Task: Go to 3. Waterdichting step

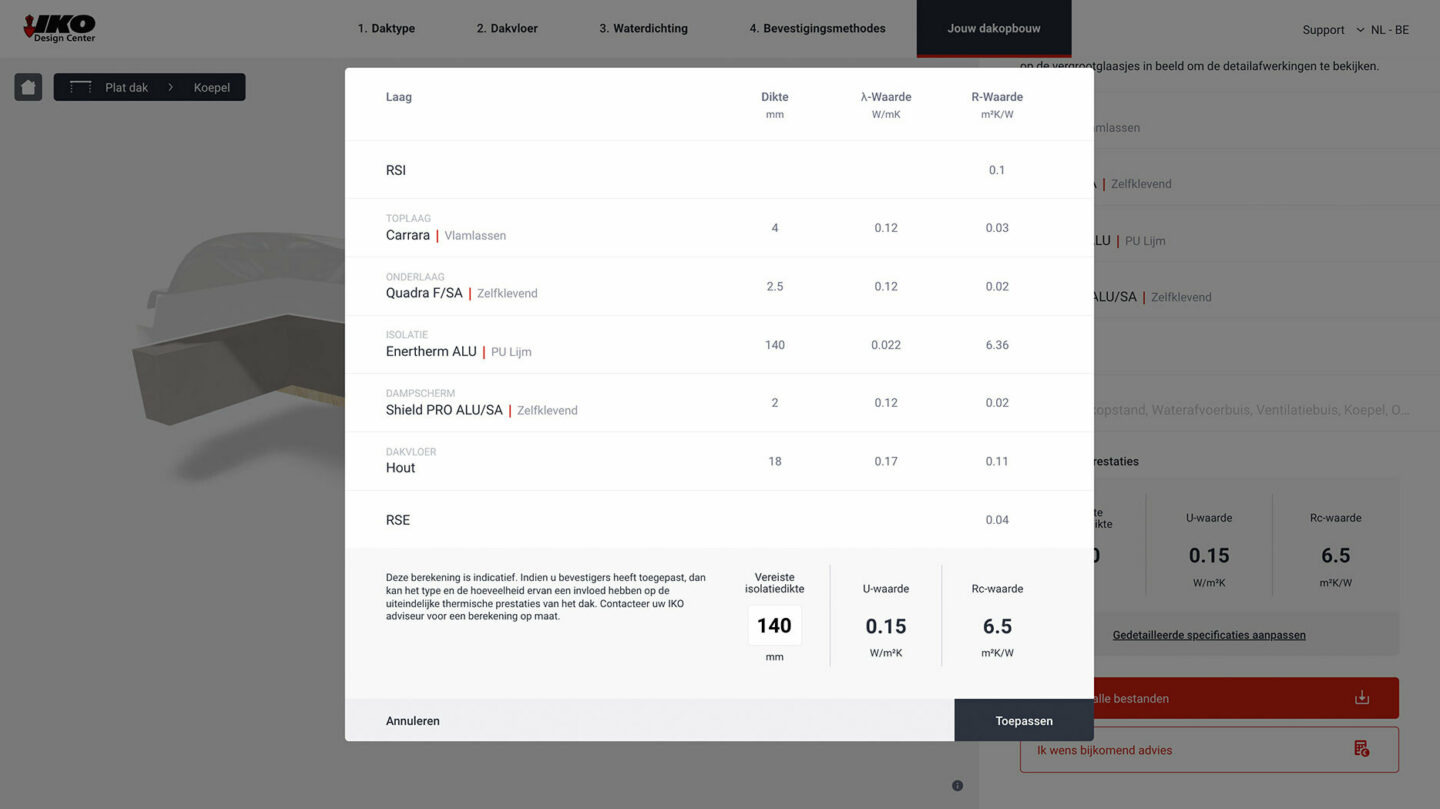Action: (x=643, y=28)
